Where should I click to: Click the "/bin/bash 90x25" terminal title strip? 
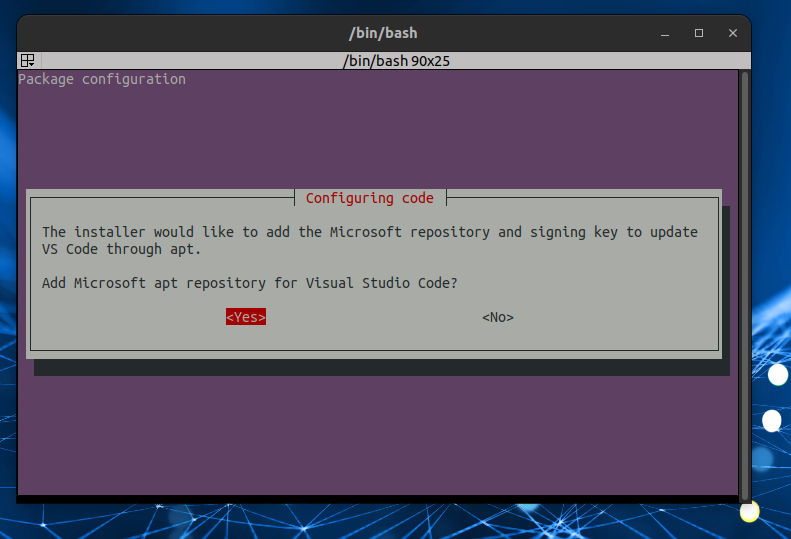pyautogui.click(x=399, y=61)
